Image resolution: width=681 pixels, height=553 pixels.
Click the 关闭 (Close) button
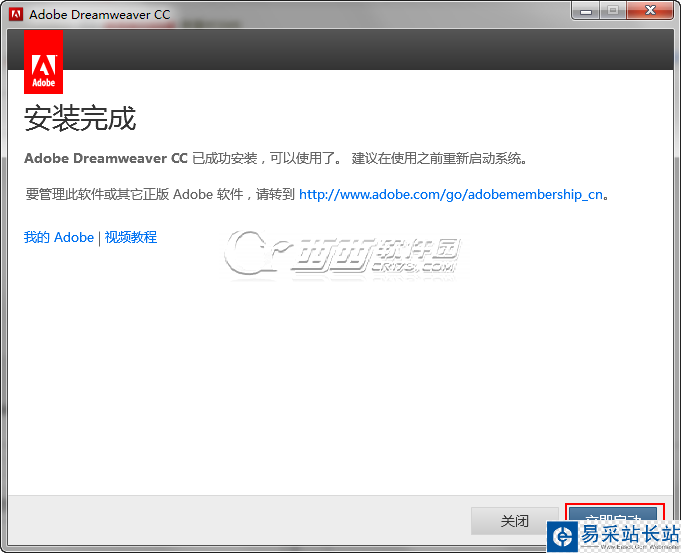(515, 520)
